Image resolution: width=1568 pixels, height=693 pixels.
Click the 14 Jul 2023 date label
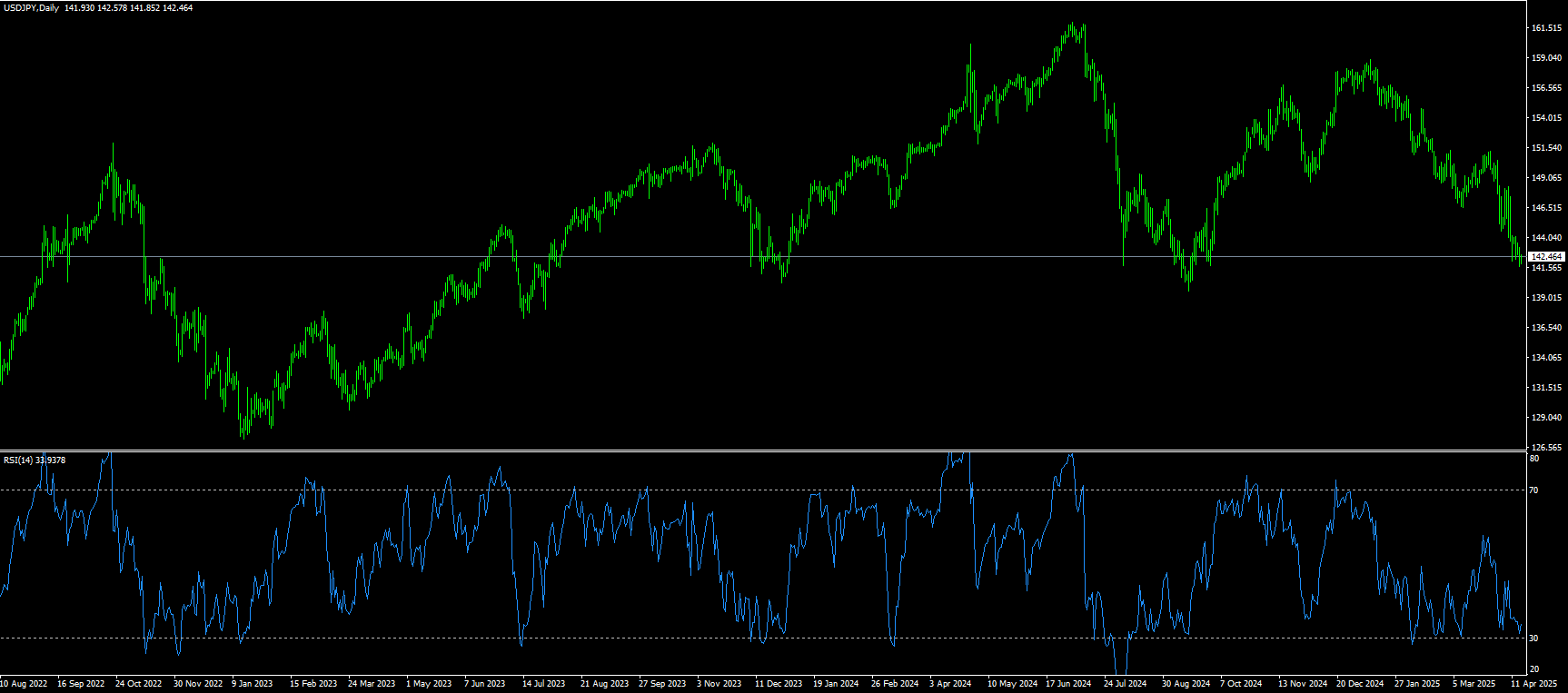[543, 684]
